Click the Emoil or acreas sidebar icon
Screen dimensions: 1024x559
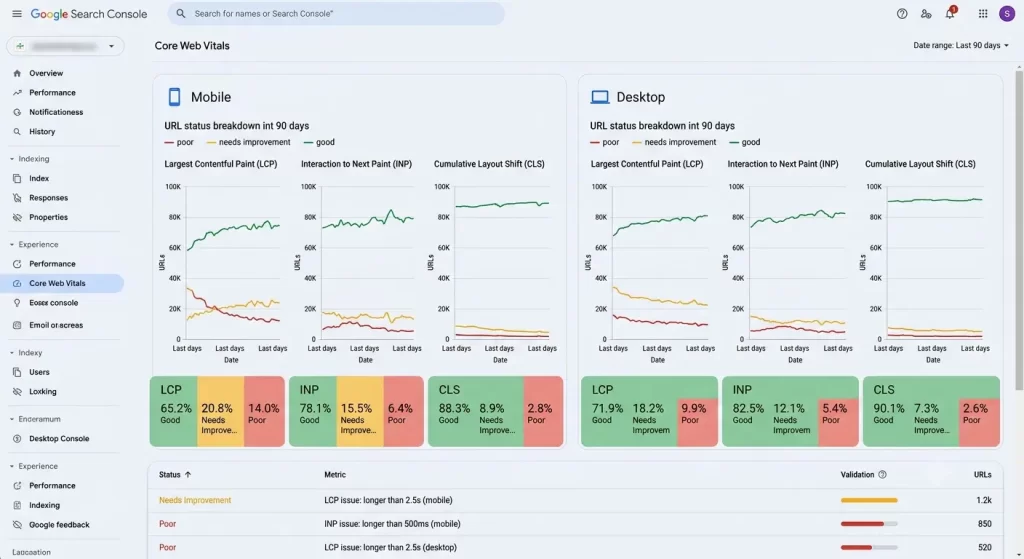17,325
